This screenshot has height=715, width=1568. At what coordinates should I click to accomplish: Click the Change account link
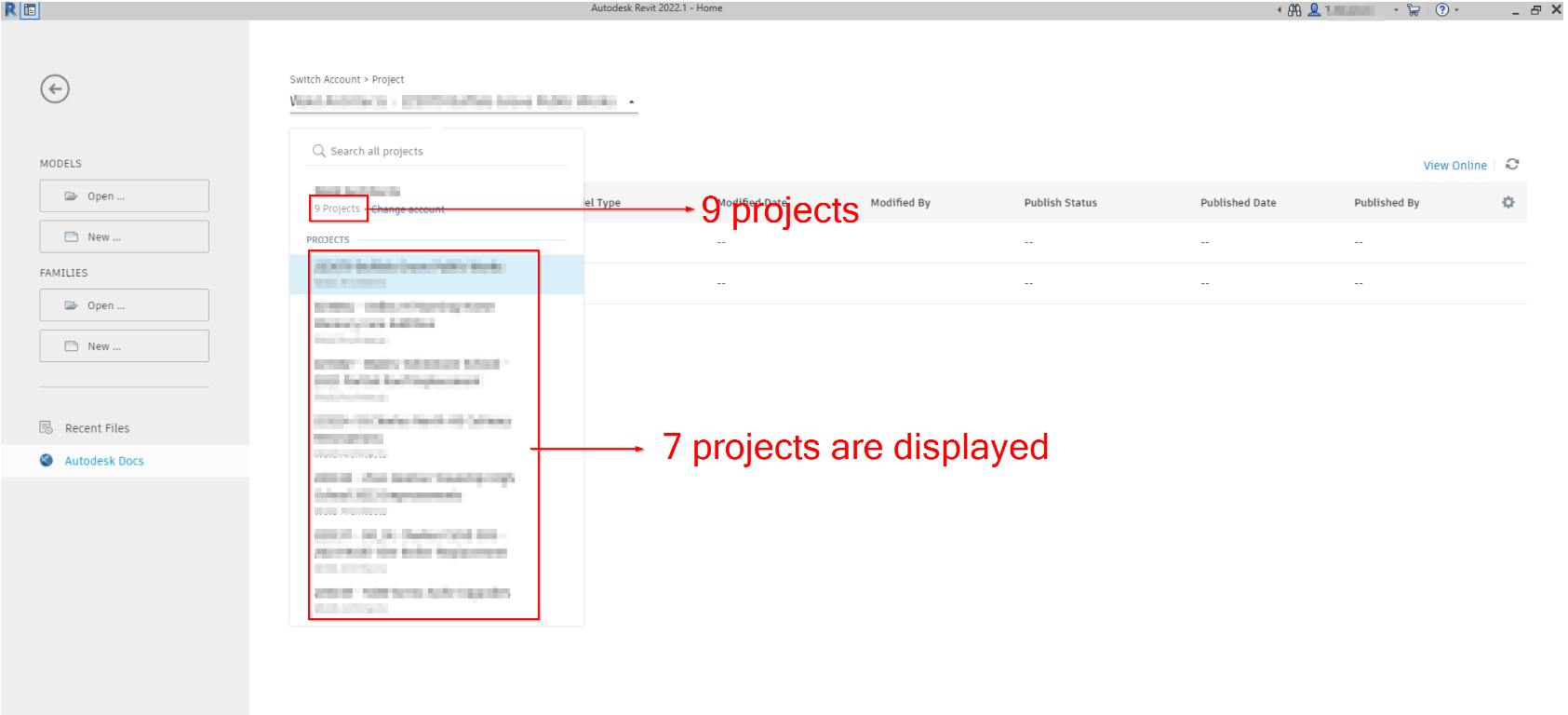(x=408, y=209)
